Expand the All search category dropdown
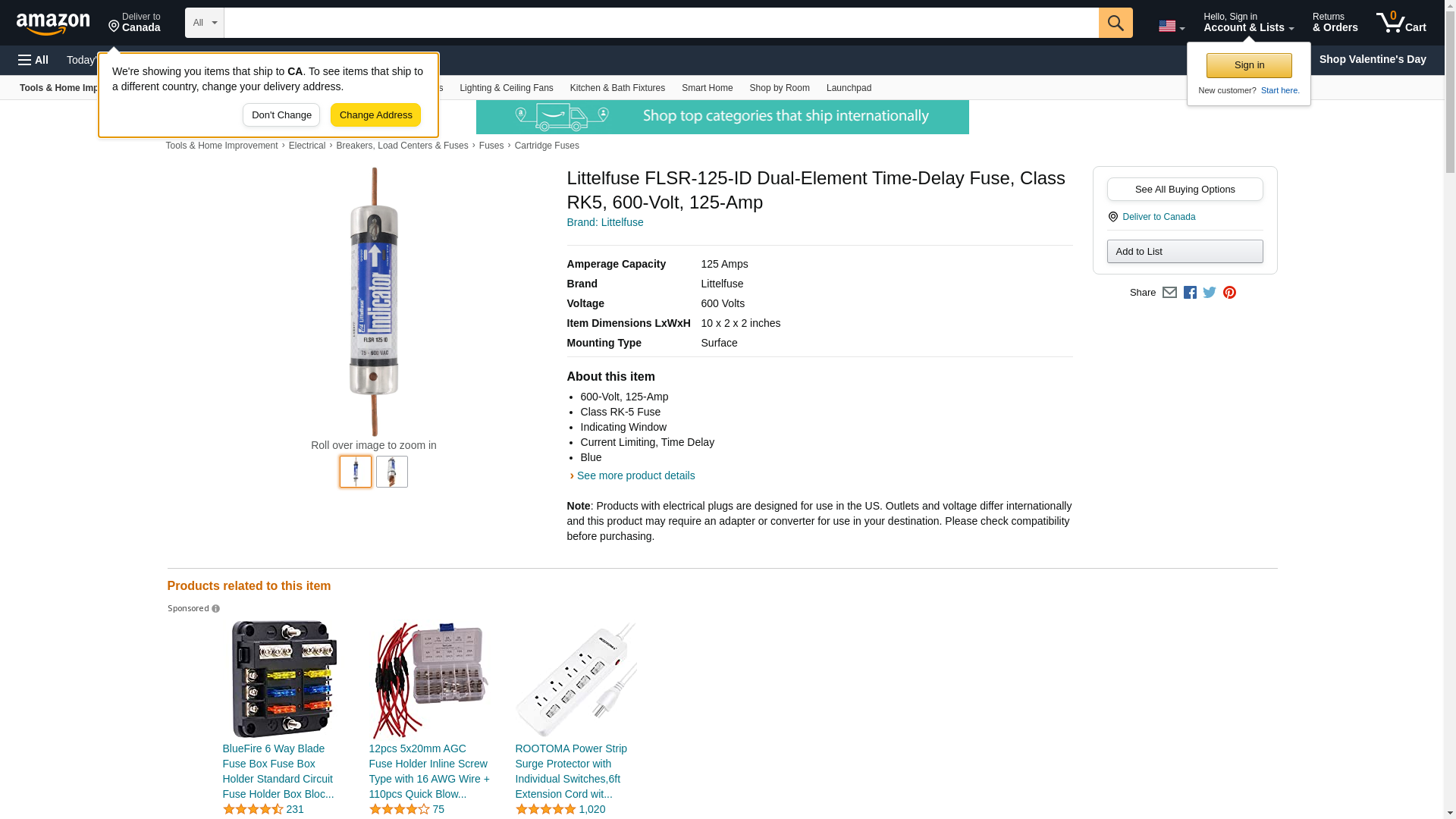The width and height of the screenshot is (1456, 819). (205, 23)
